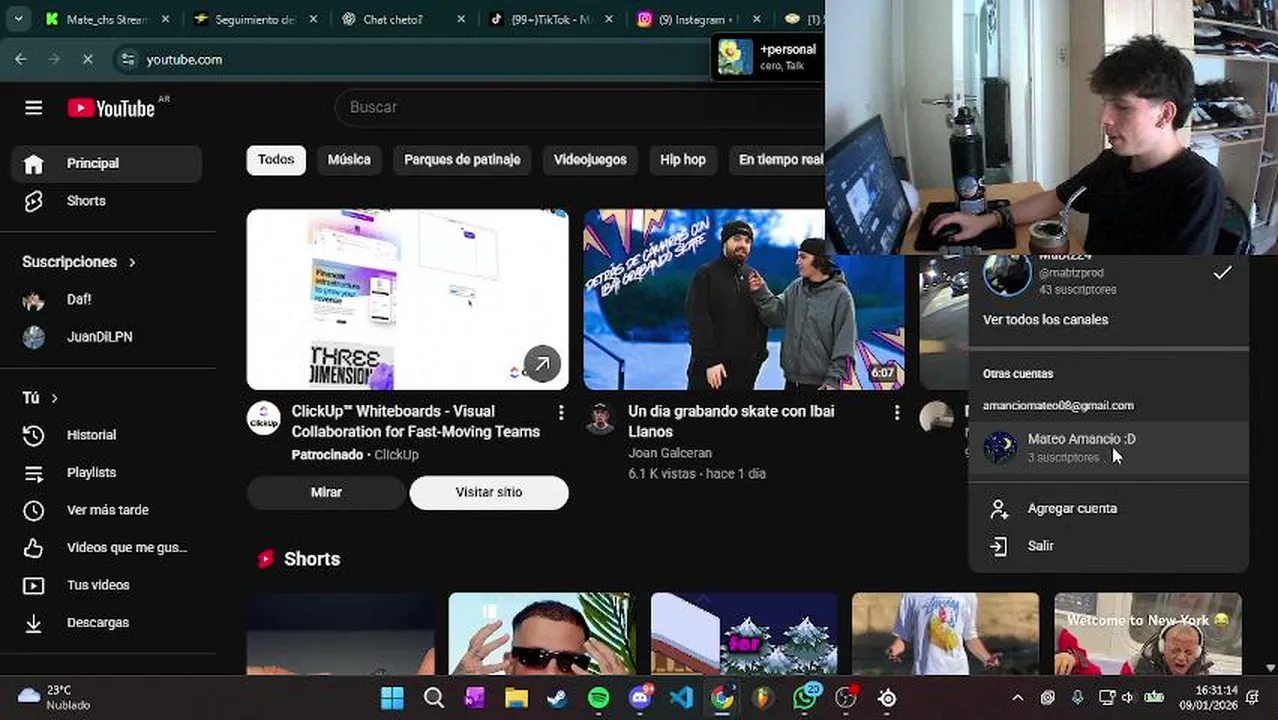Screen dimensions: 1278x720
Task: Select the Todos filter chip
Action: 276,160
